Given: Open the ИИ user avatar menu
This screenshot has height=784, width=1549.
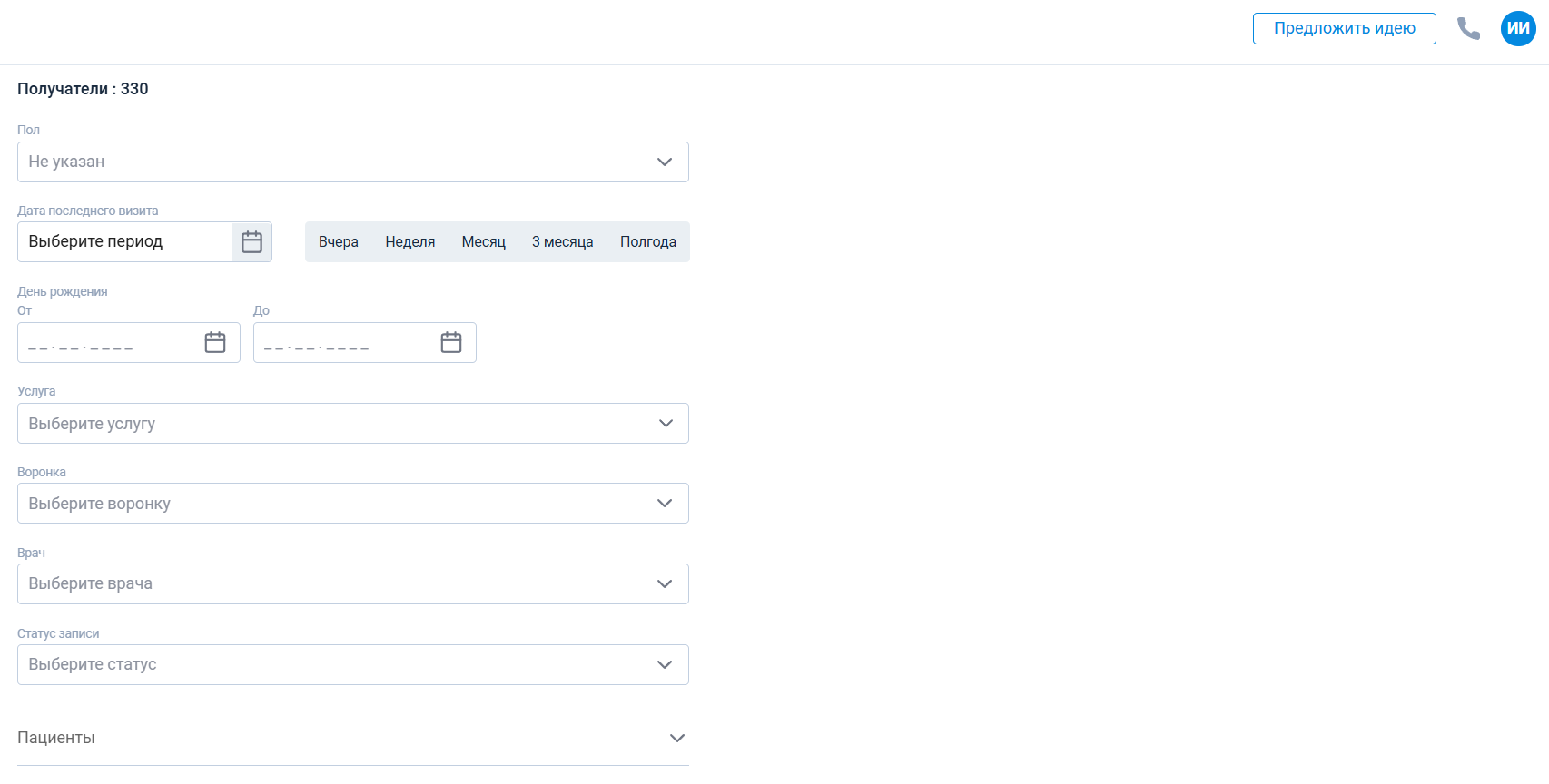Looking at the screenshot, I should coord(1518,28).
